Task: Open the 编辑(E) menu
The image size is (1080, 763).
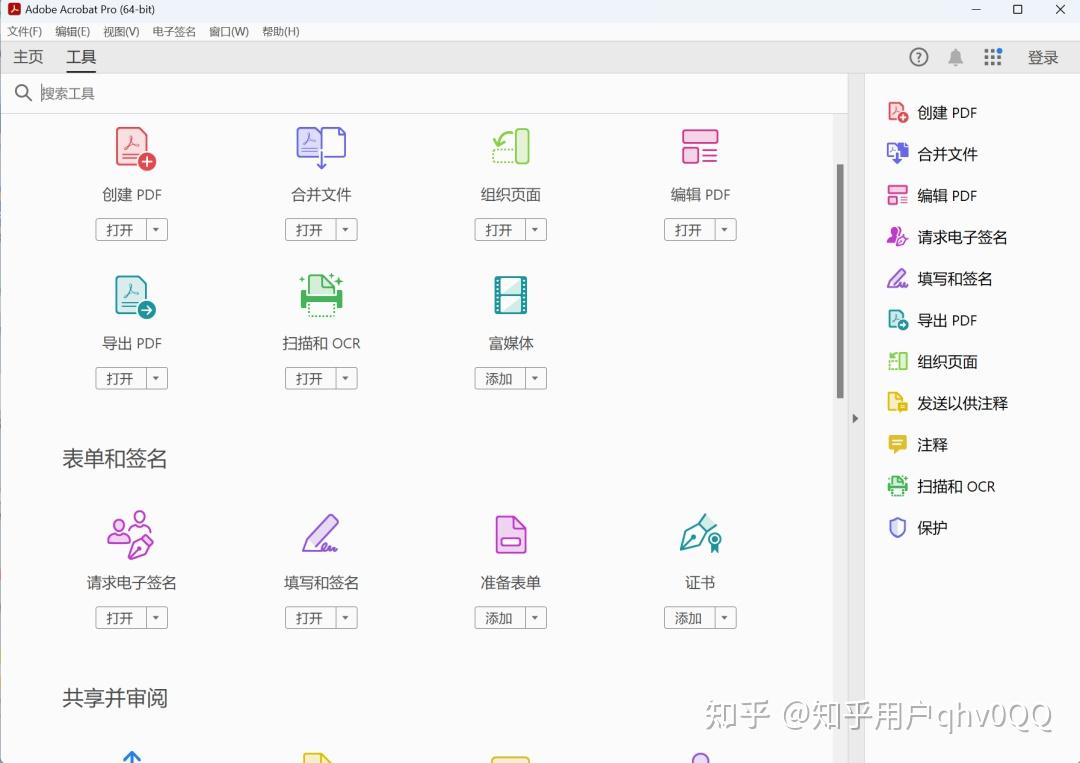Action: [x=72, y=32]
